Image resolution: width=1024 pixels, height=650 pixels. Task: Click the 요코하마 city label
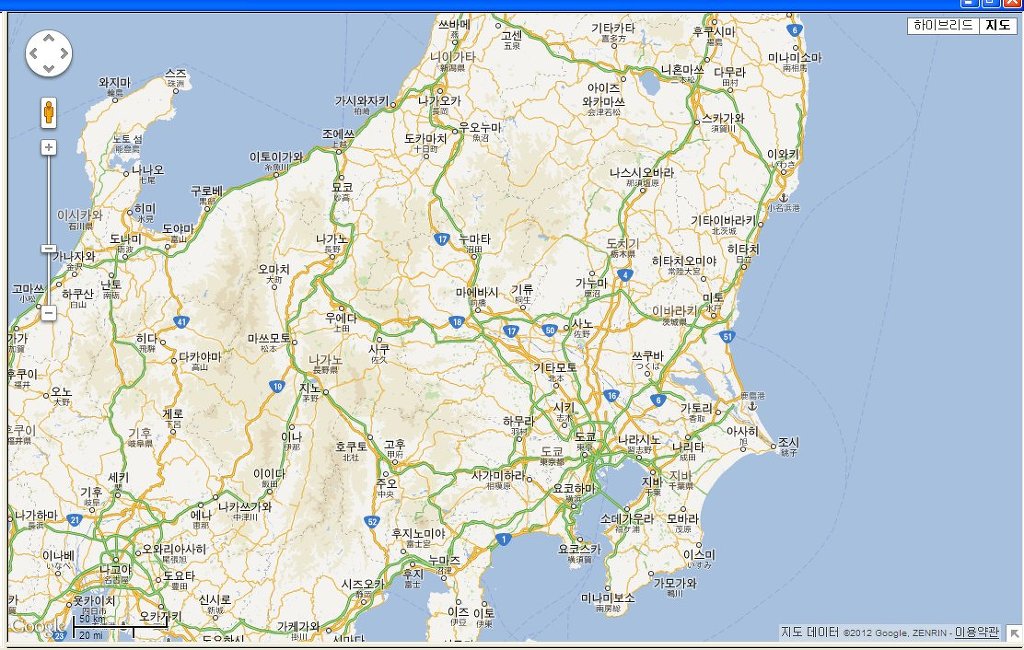(574, 489)
